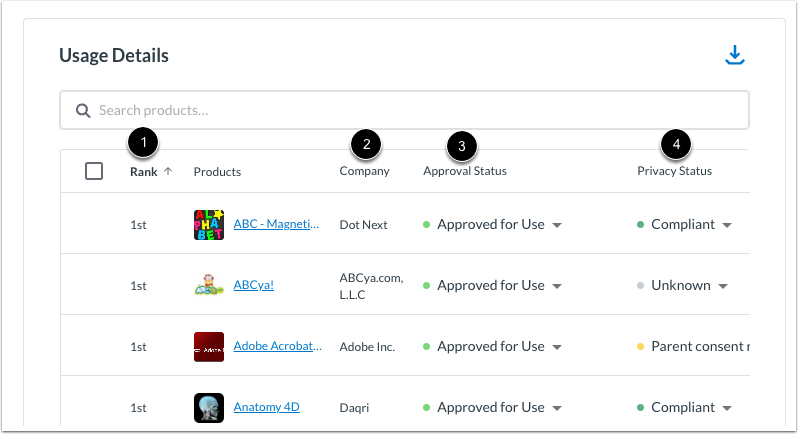The width and height of the screenshot is (798, 434).
Task: Click the Usage Details heading
Action: 114,55
